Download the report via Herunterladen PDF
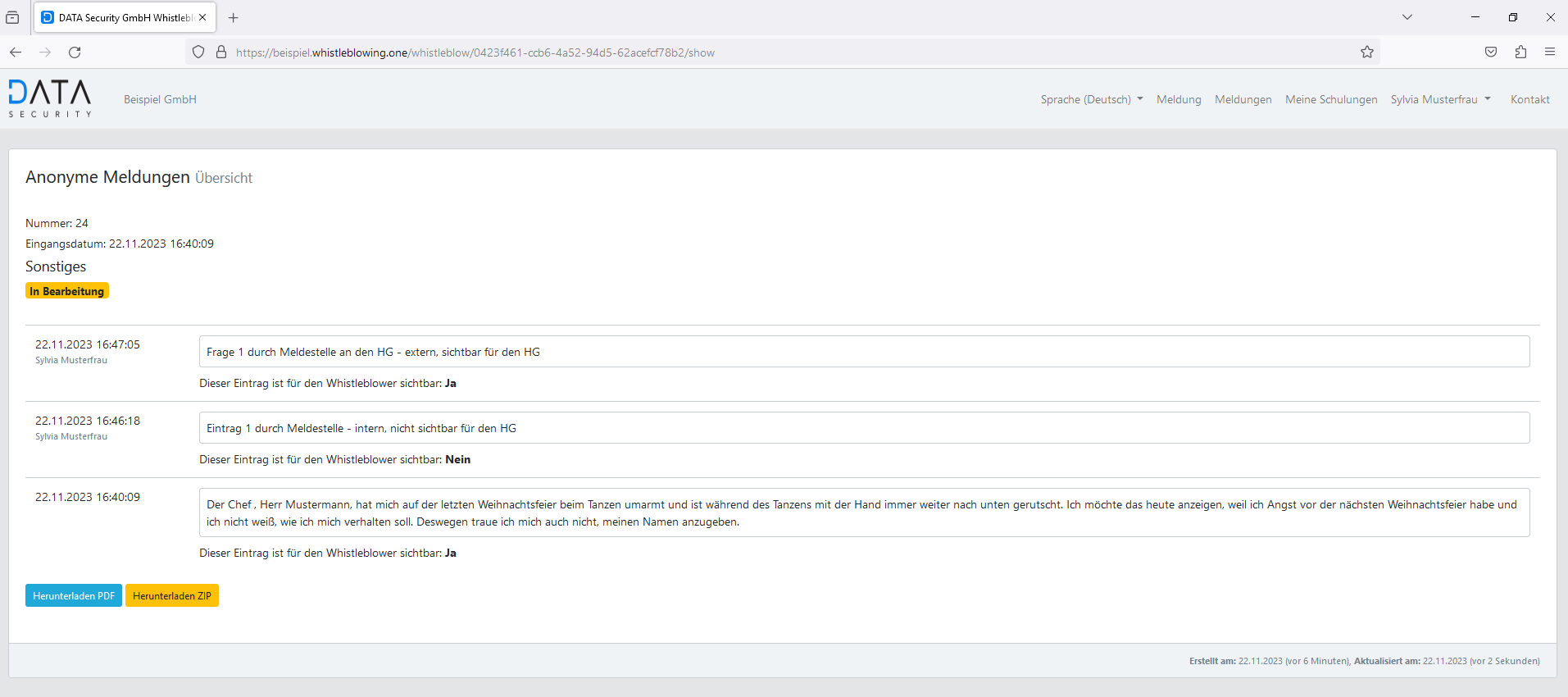 point(74,595)
